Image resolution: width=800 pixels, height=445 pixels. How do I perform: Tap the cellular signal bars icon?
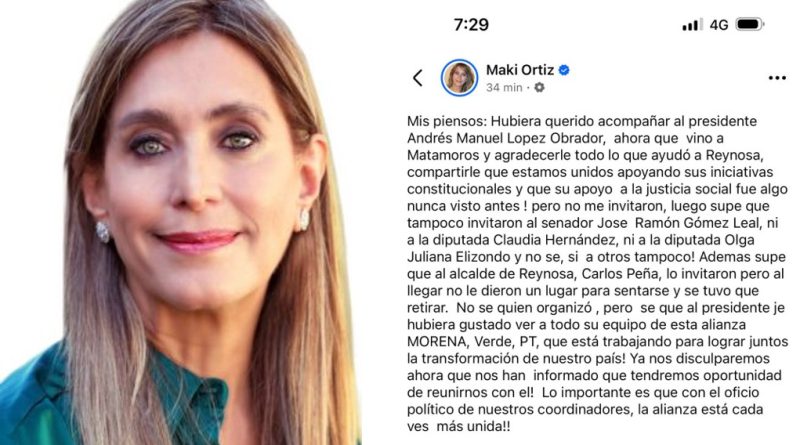[x=692, y=24]
